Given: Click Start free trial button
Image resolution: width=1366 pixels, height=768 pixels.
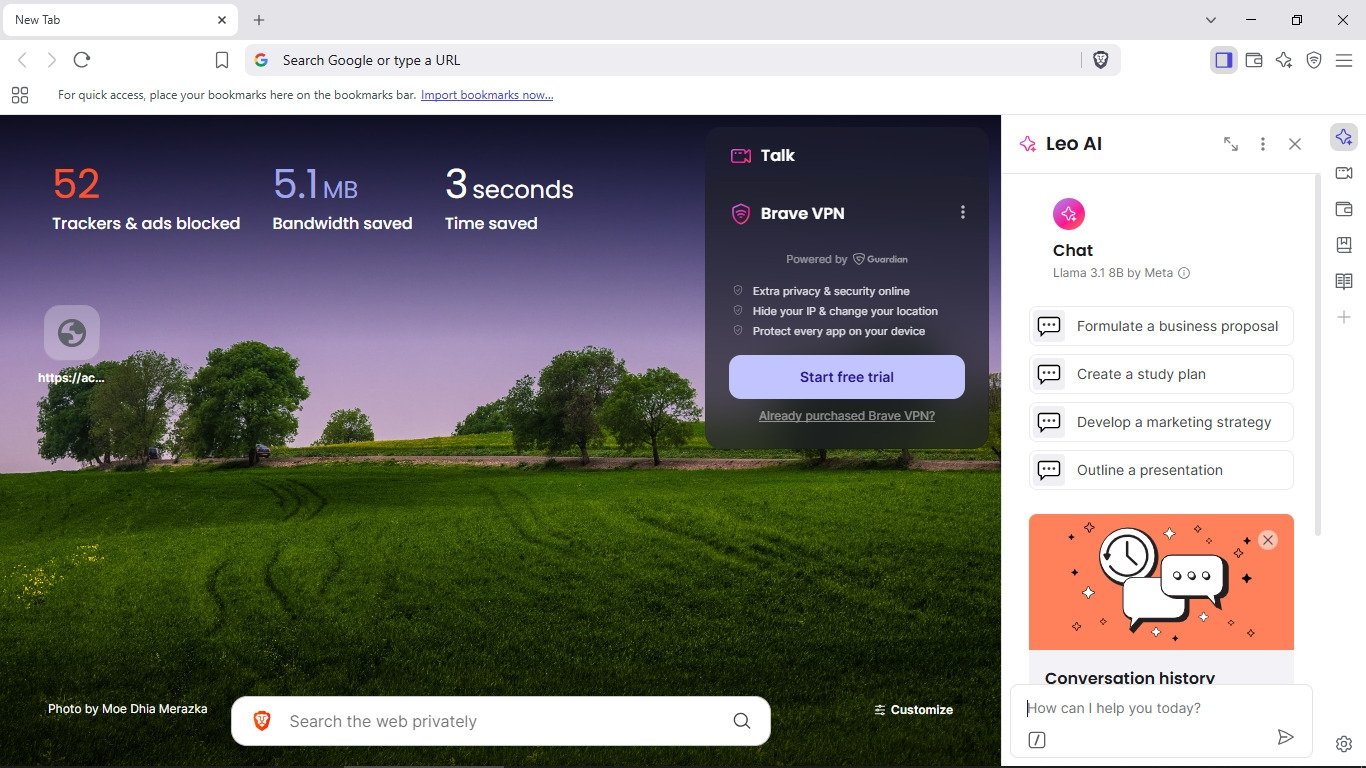Looking at the screenshot, I should point(847,377).
